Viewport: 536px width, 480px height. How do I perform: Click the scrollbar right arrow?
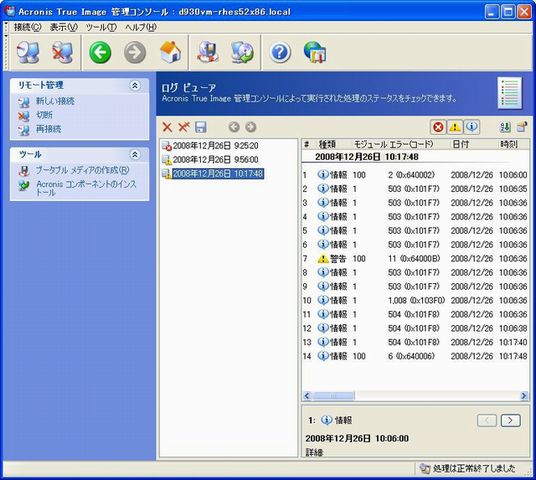pyautogui.click(x=524, y=396)
